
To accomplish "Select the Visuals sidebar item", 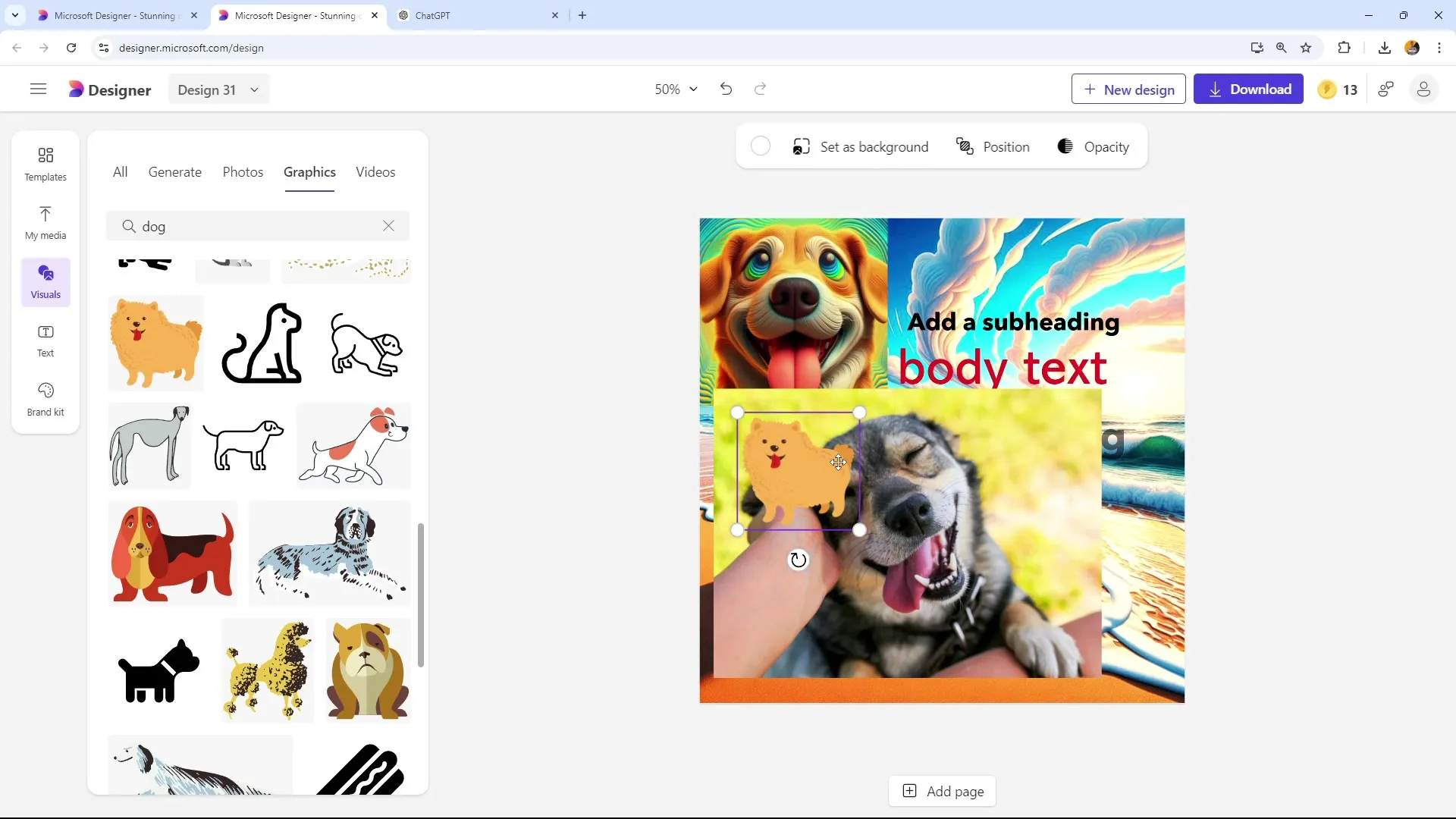I will (45, 282).
